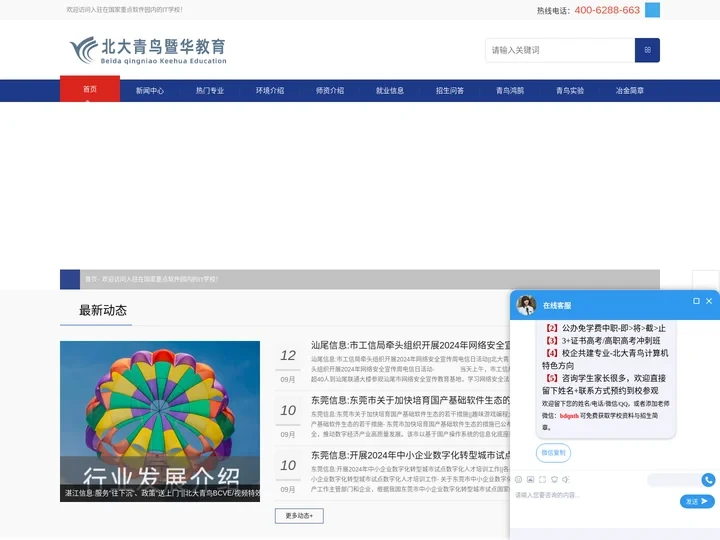Click the search button next to keyword box
This screenshot has width=720, height=540.
pos(647,50)
